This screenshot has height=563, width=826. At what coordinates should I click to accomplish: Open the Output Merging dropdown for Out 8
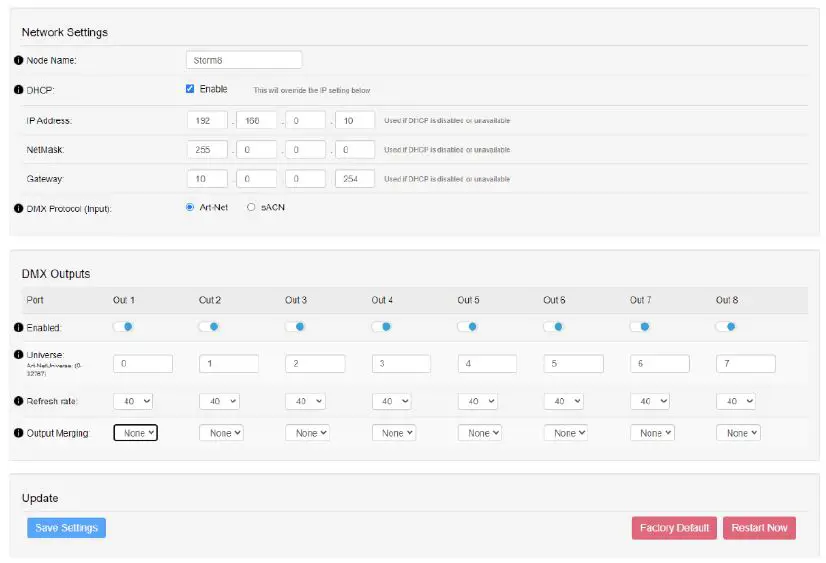738,433
